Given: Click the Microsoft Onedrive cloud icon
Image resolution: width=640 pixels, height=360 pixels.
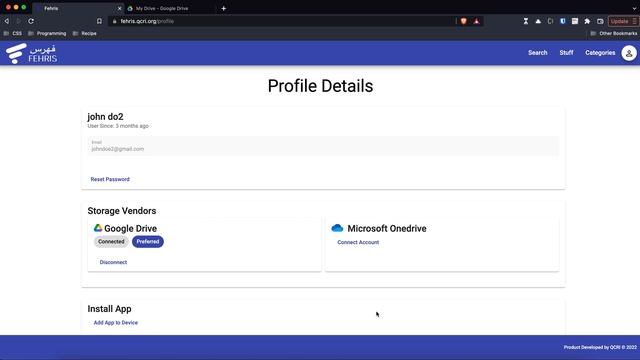Looking at the screenshot, I should (337, 228).
